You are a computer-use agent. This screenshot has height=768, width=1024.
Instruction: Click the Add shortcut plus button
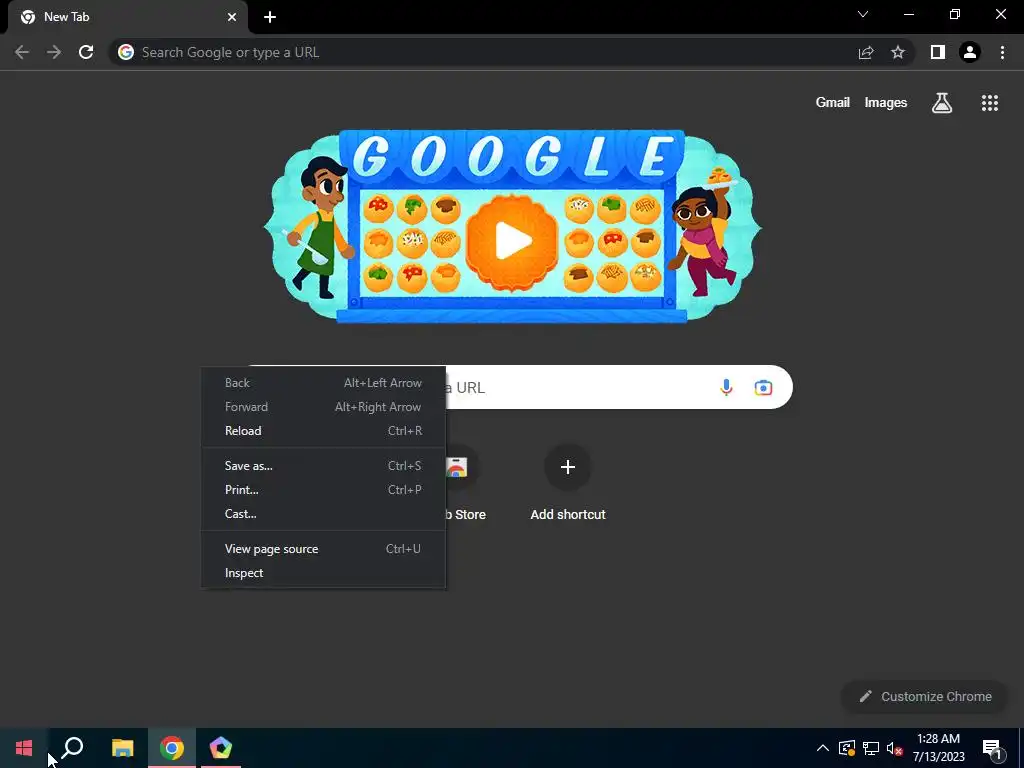[568, 467]
